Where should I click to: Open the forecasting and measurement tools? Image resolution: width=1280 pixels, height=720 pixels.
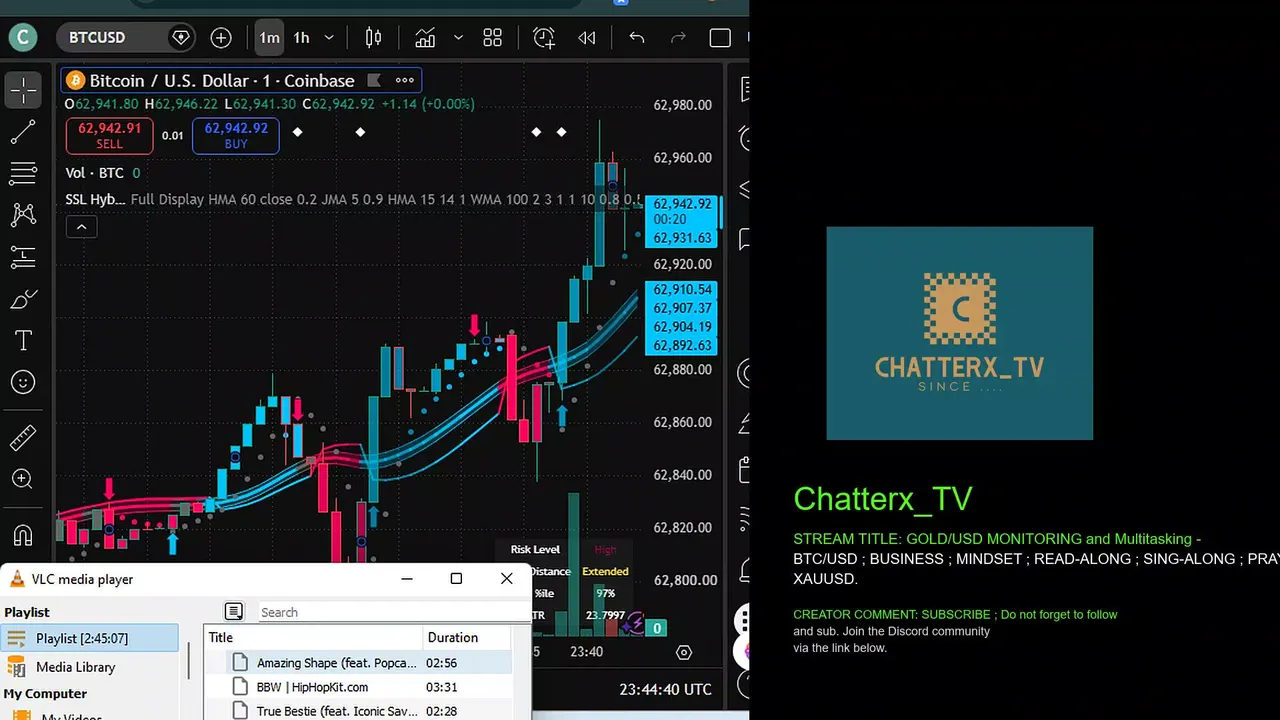pyautogui.click(x=23, y=257)
